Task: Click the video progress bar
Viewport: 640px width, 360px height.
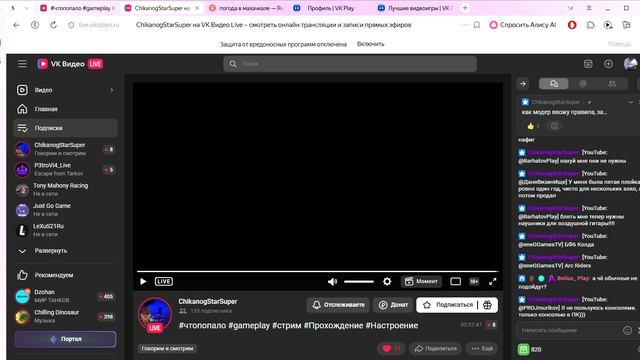Action: point(318,271)
